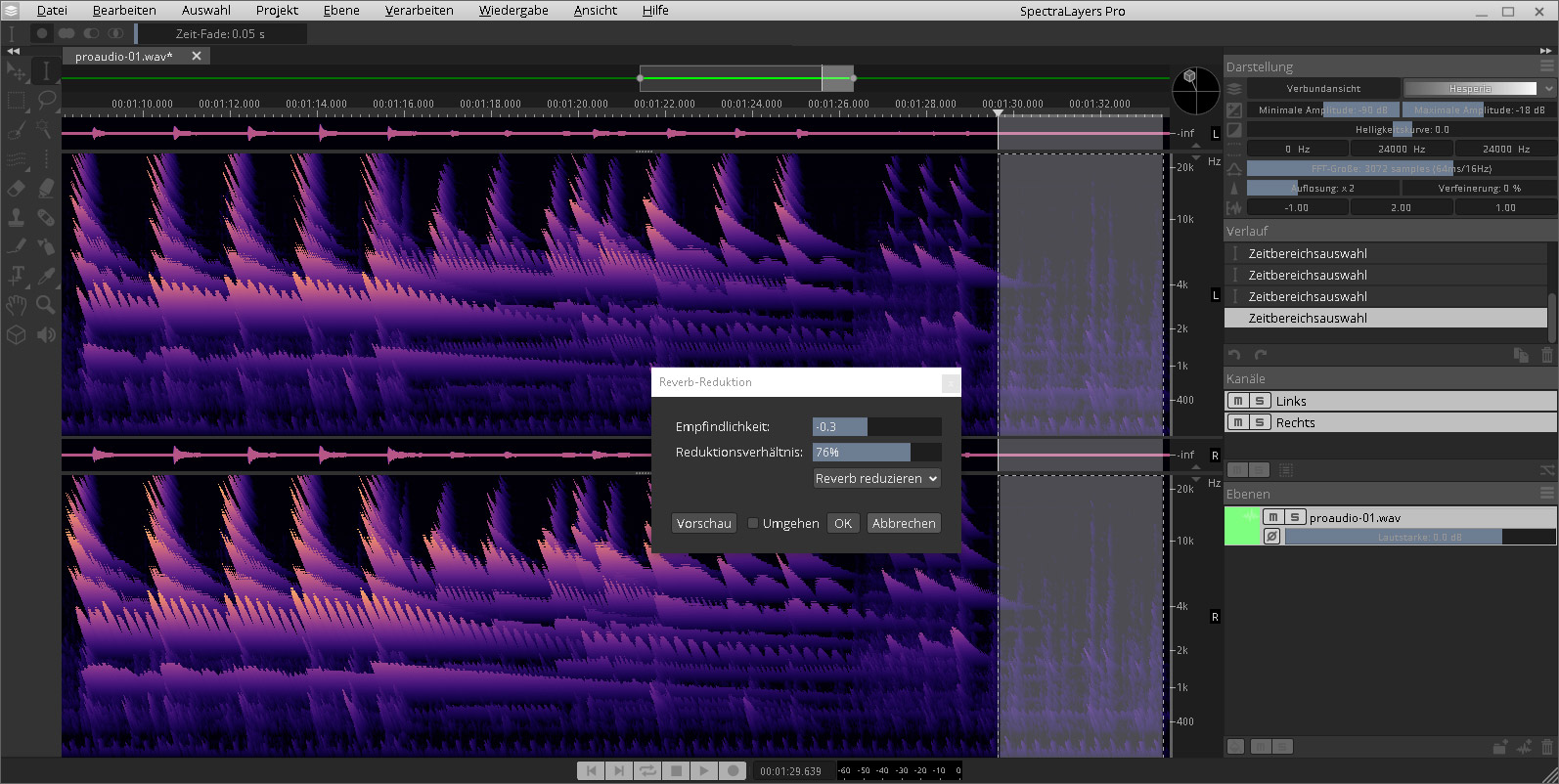This screenshot has height=784, width=1559.
Task: Open the Darstellung panel options menu
Action: tap(1546, 66)
